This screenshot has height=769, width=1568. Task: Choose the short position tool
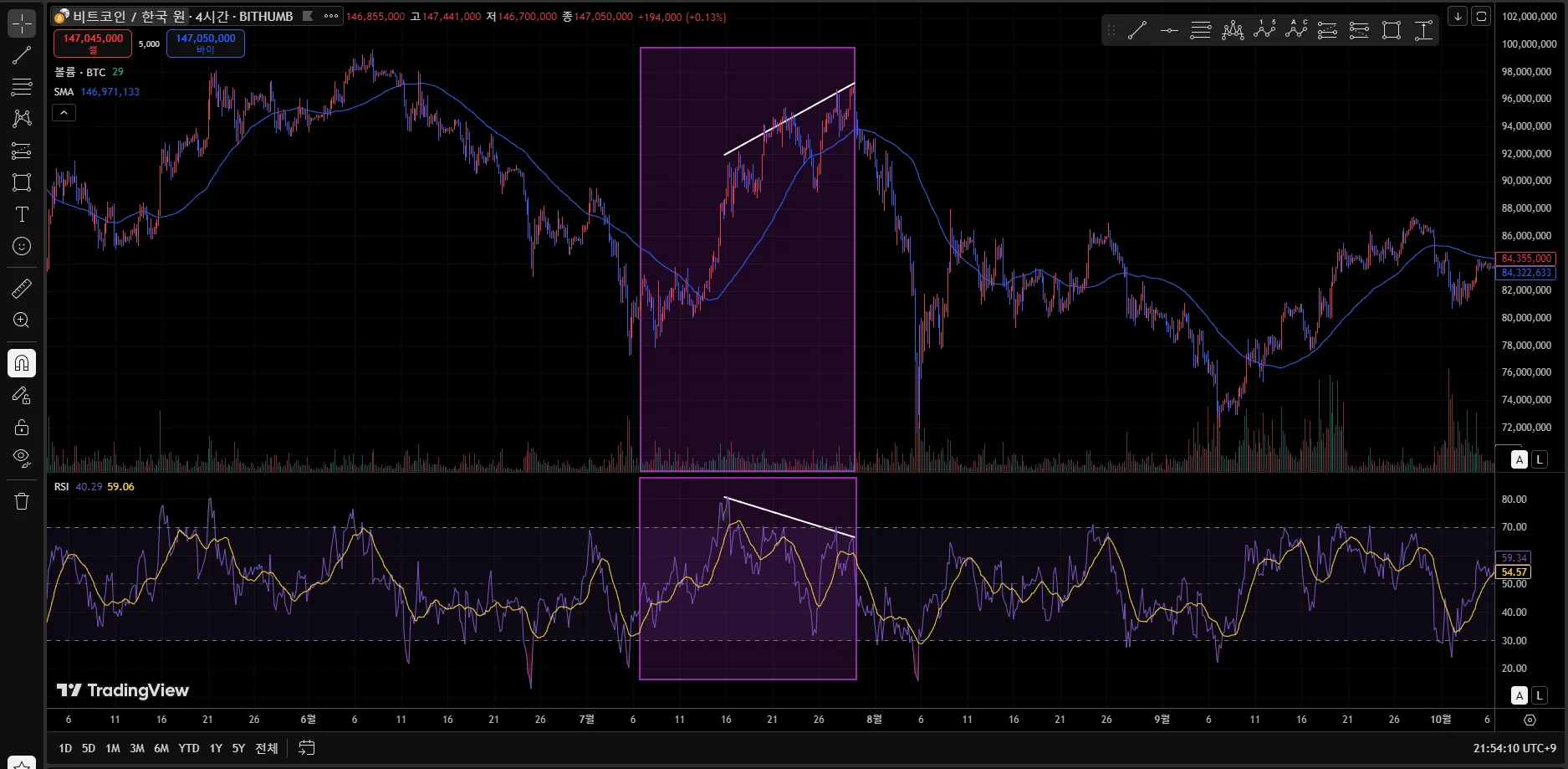click(1360, 31)
